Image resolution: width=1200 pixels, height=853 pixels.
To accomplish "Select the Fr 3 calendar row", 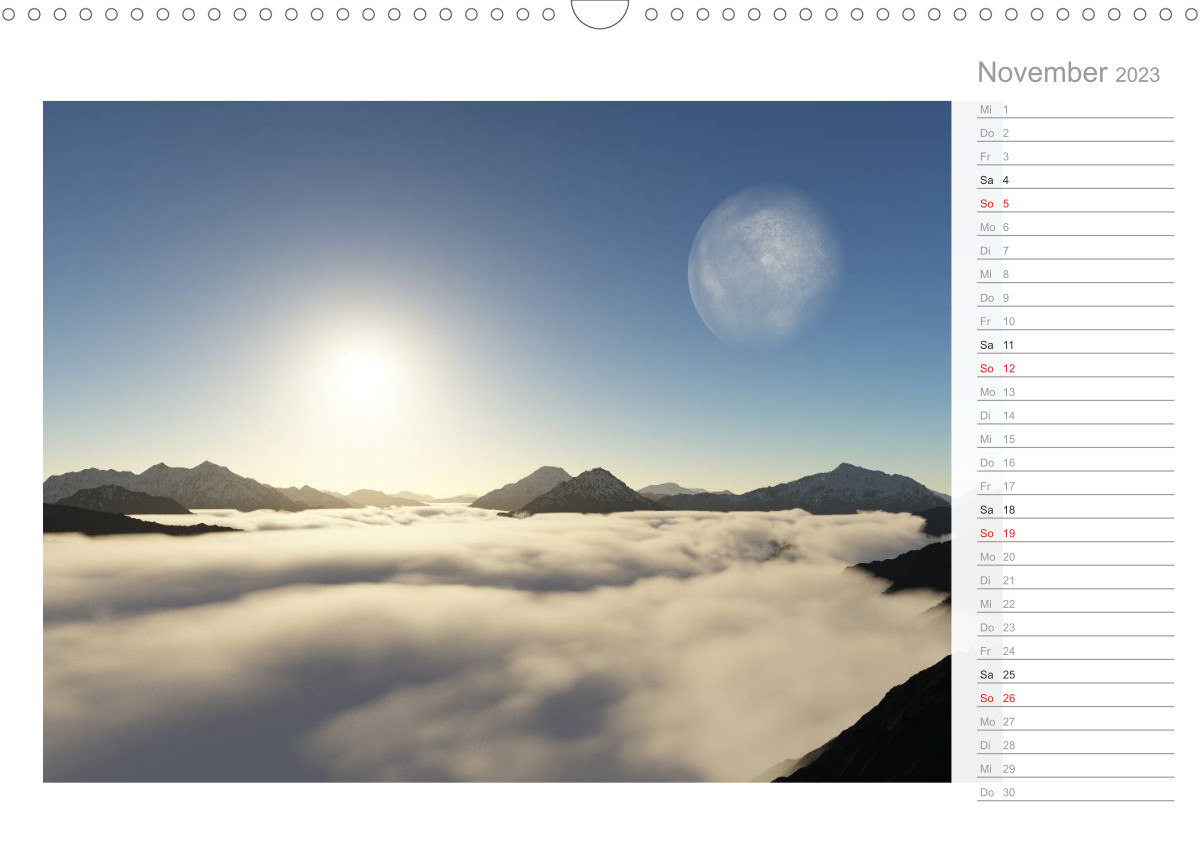I will [1075, 156].
